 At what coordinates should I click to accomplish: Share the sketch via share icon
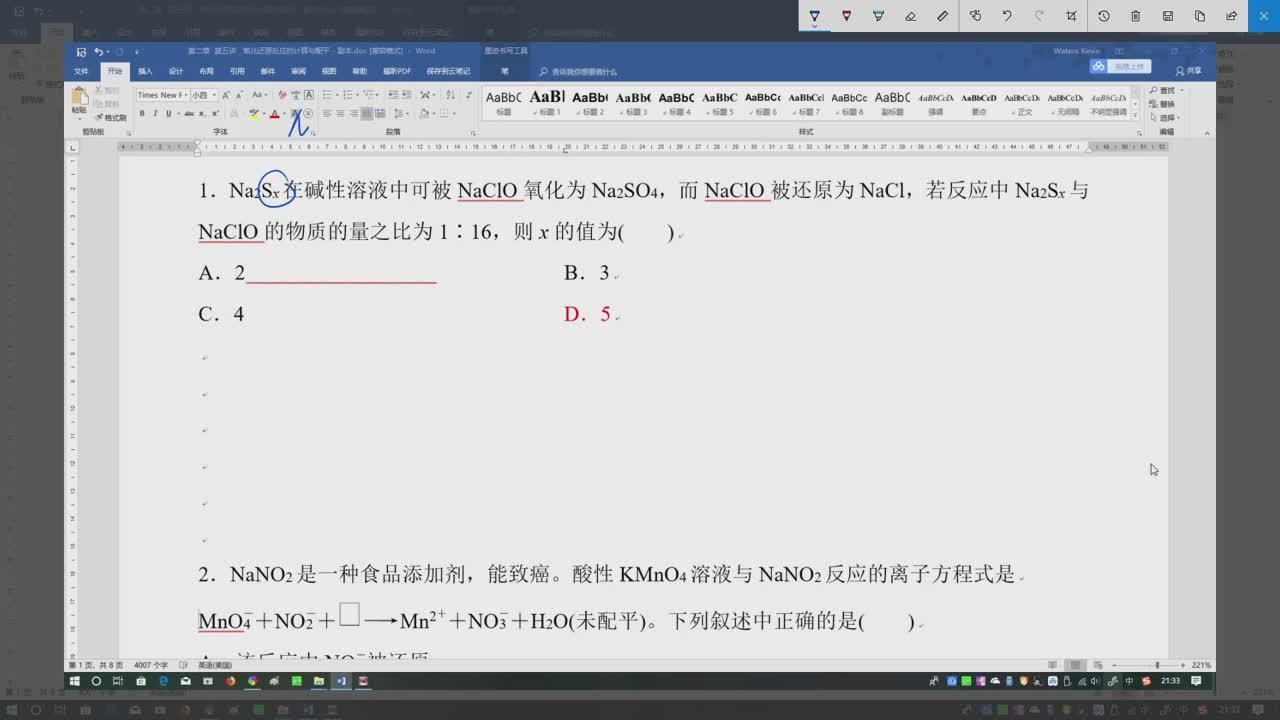[x=1232, y=16]
